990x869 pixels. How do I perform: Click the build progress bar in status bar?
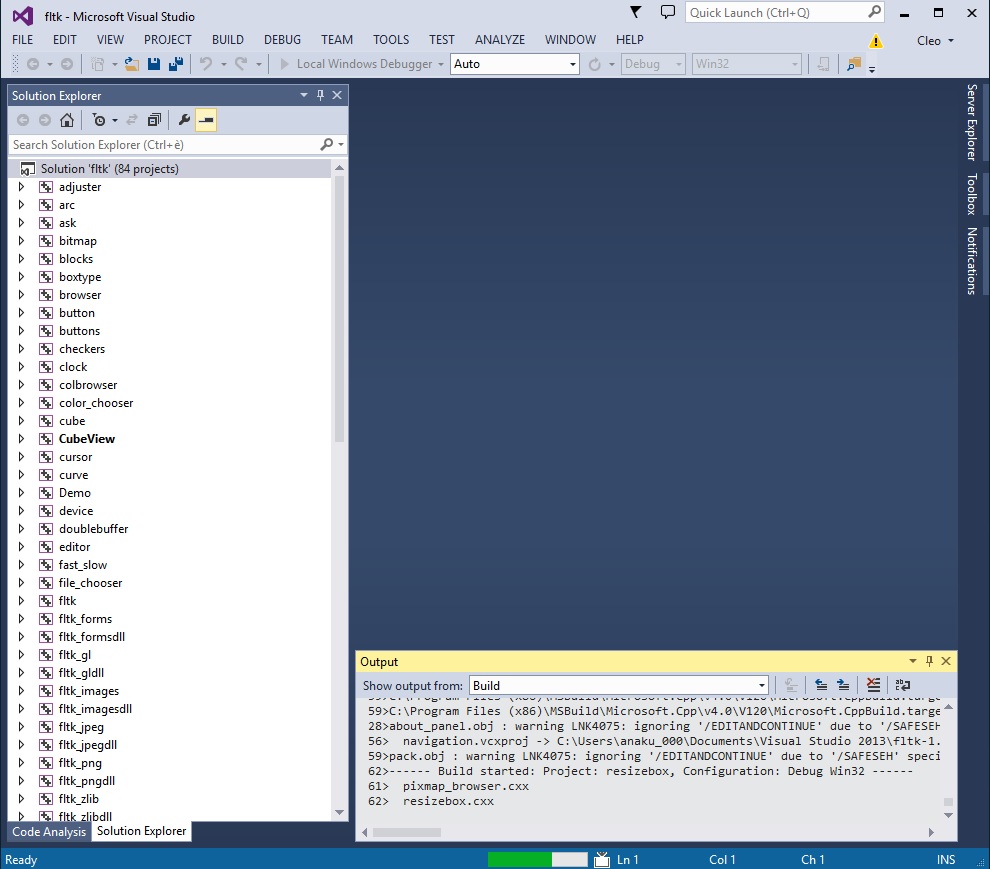537,860
